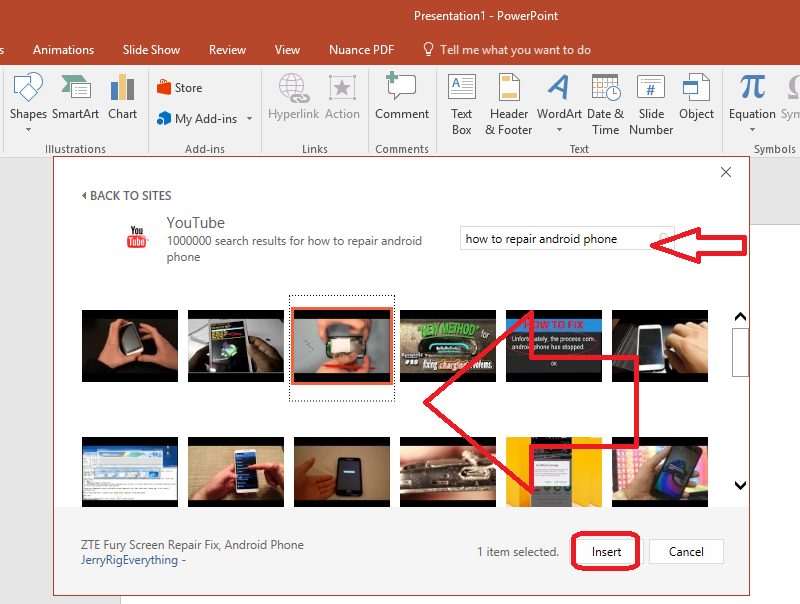Image resolution: width=800 pixels, height=604 pixels.
Task: Select the finger tapping white phone thumbnail
Action: tap(236, 472)
